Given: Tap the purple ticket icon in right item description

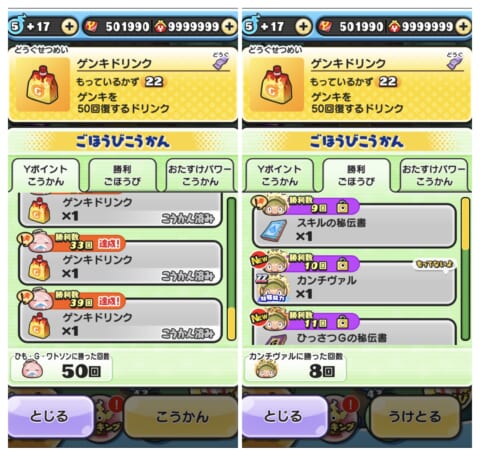Looking at the screenshot, I should click(455, 62).
